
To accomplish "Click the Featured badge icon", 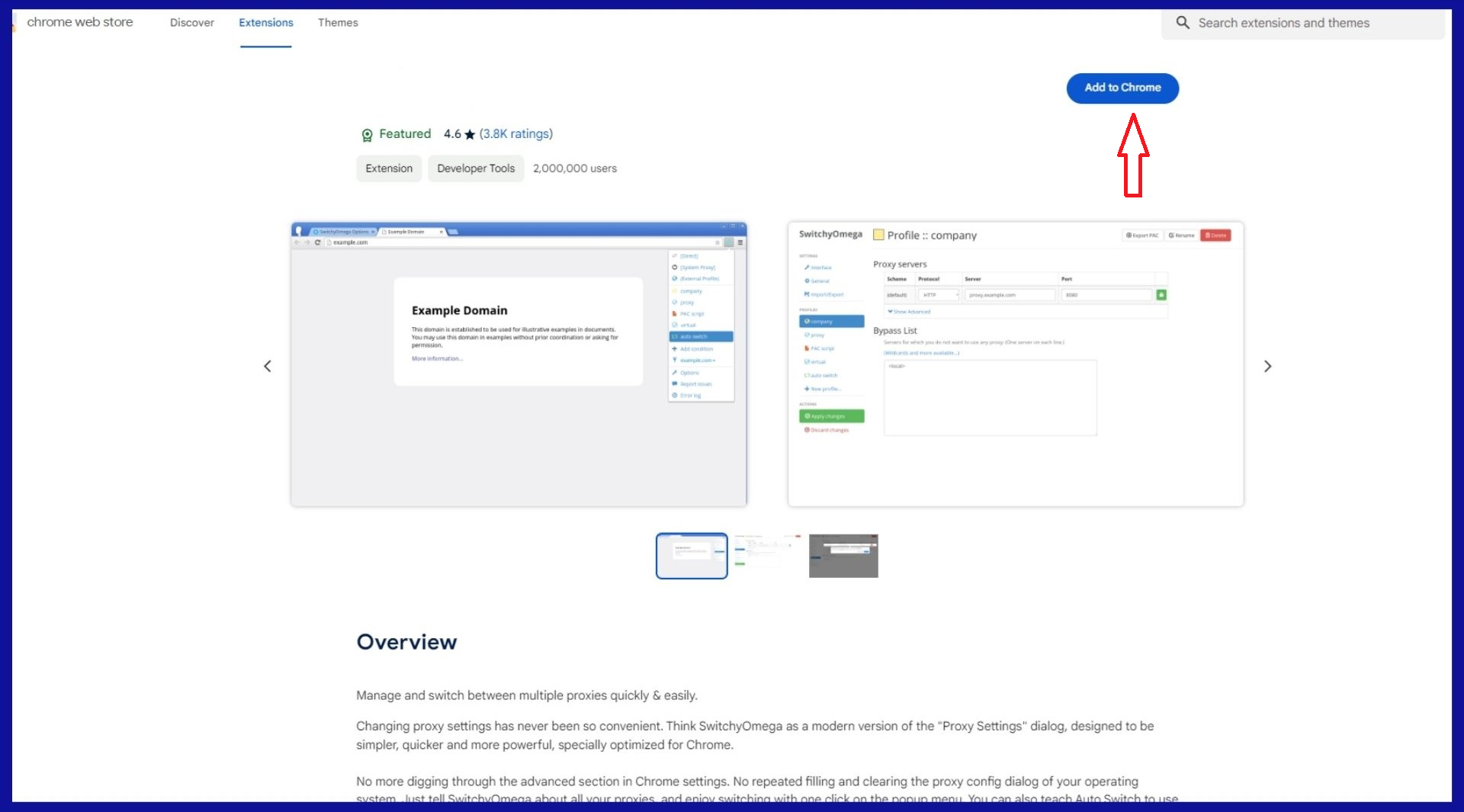I will pos(367,135).
